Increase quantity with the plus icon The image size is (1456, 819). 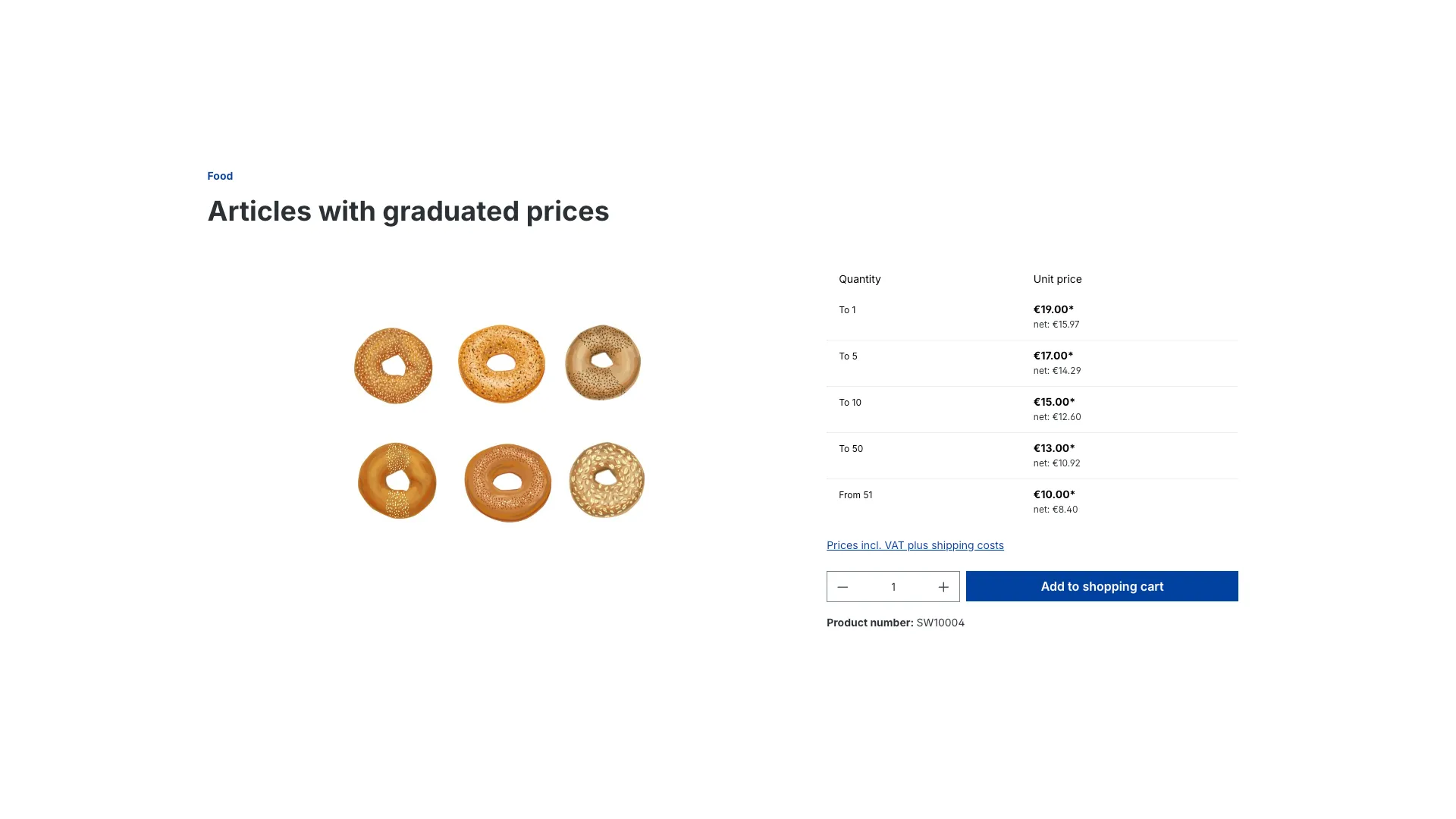point(943,587)
